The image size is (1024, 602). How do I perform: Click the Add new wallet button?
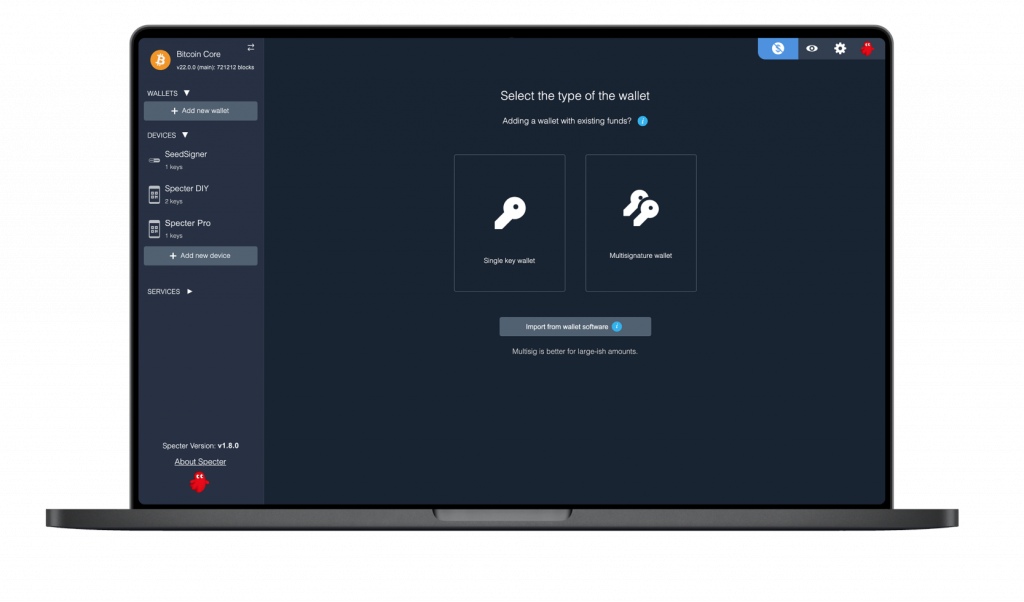(200, 110)
